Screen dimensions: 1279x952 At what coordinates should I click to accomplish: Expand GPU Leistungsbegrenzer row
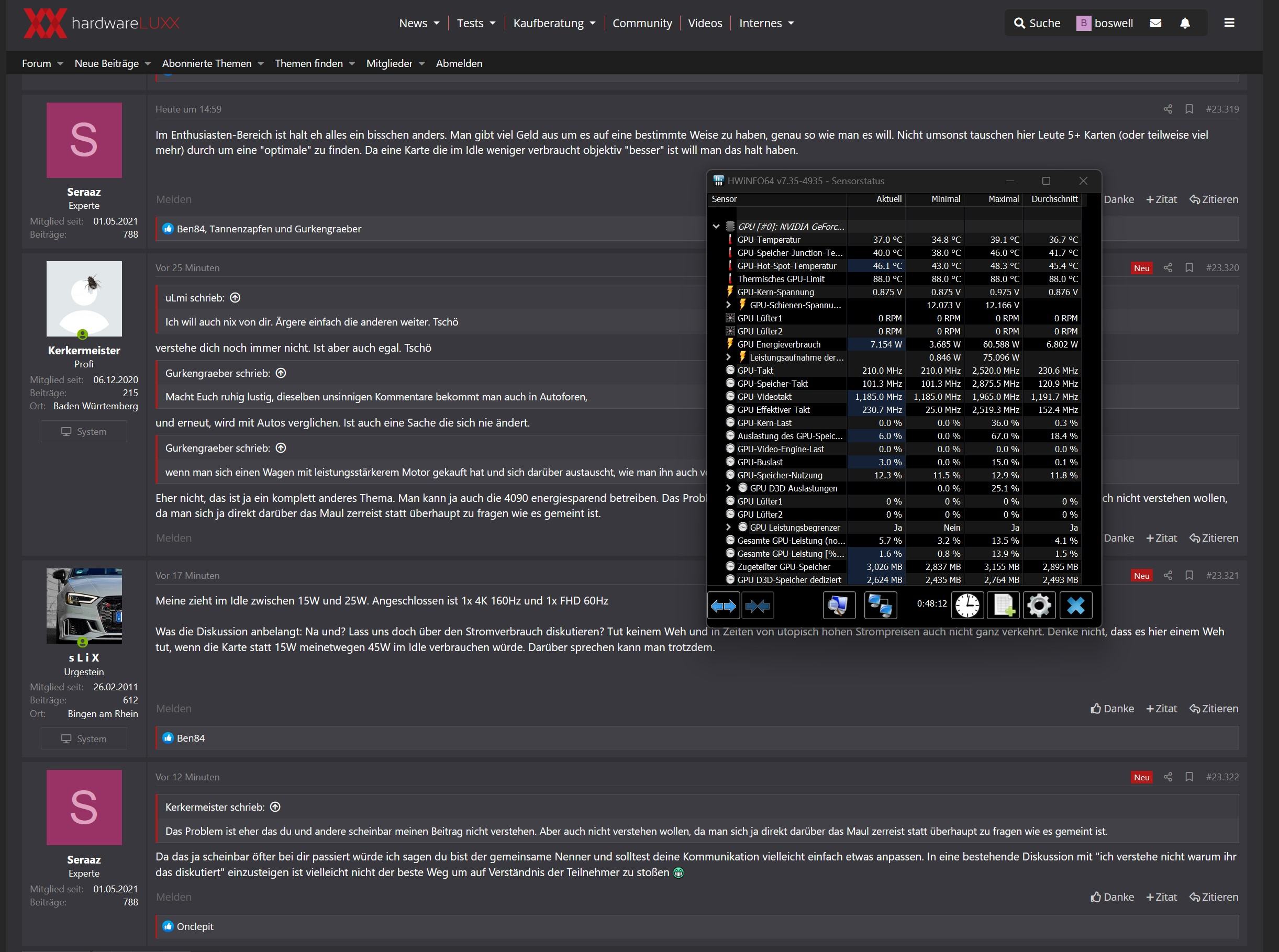(728, 527)
